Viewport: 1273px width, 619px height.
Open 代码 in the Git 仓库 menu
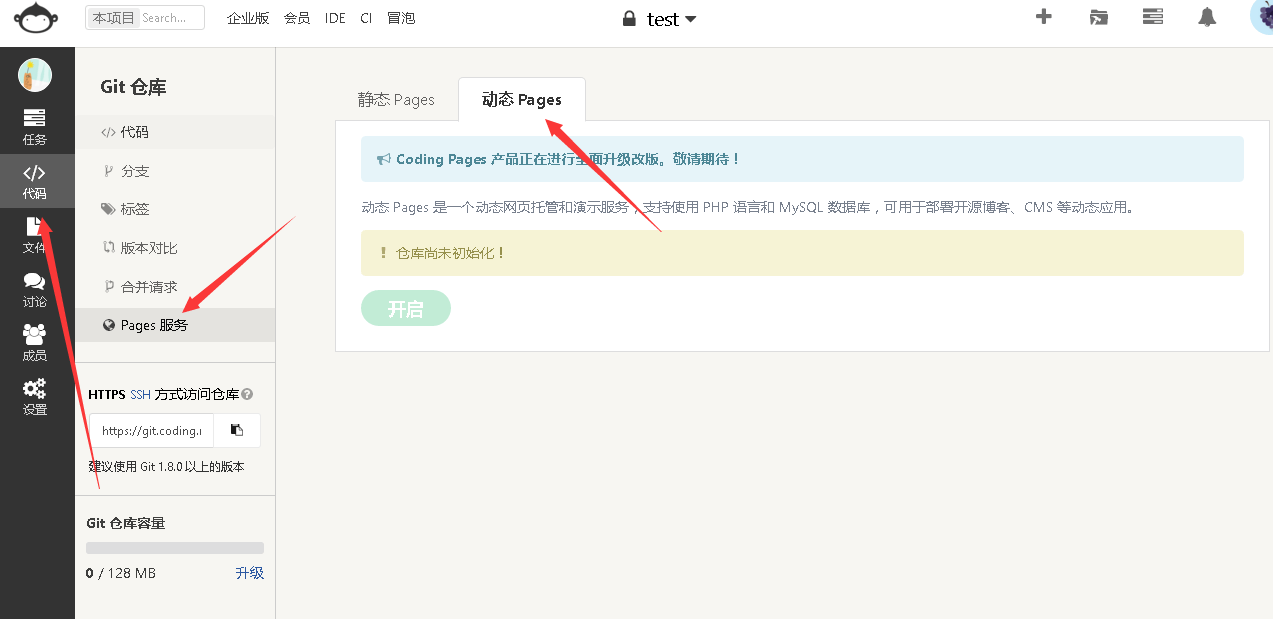coord(175,132)
